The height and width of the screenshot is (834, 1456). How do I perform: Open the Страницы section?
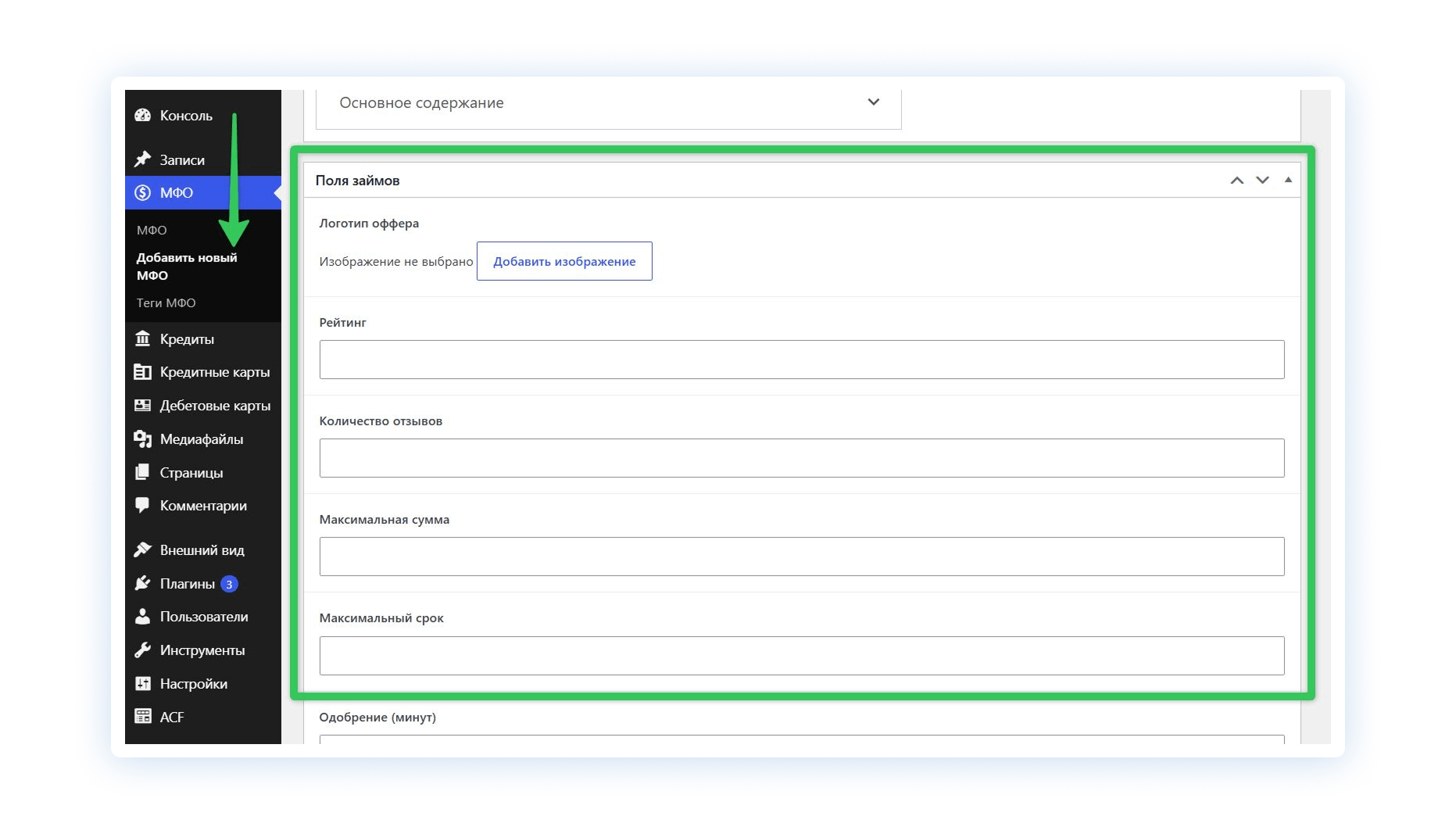click(191, 473)
